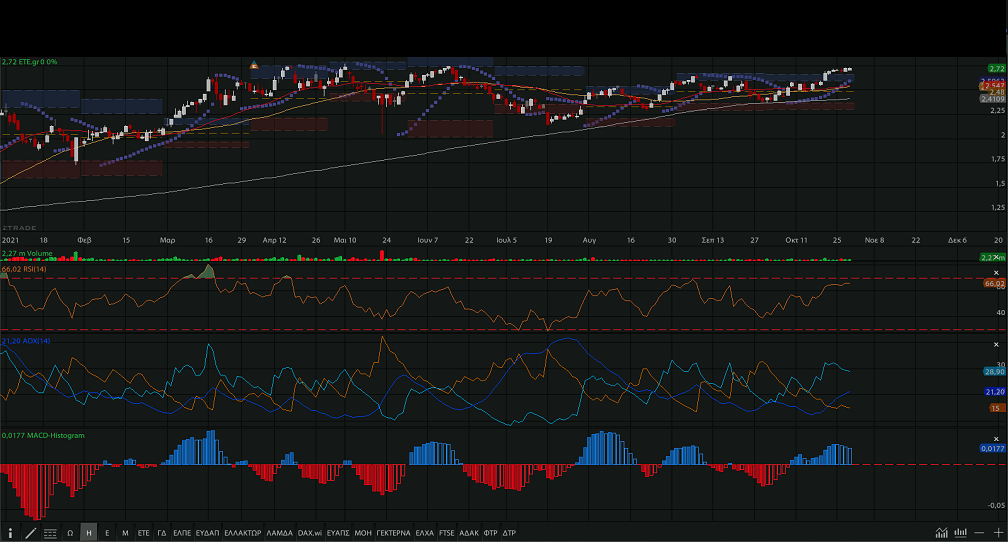This screenshot has width=1008, height=542.
Task: Open the data table list icon
Action: (x=51, y=533)
